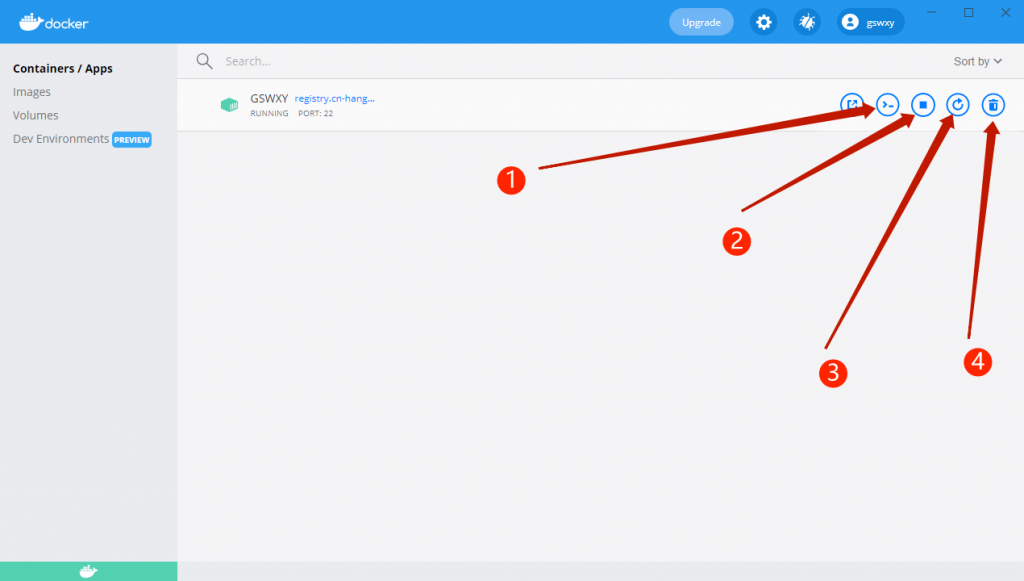Click the Docker whale logo
1024x581 pixels.
click(54, 22)
